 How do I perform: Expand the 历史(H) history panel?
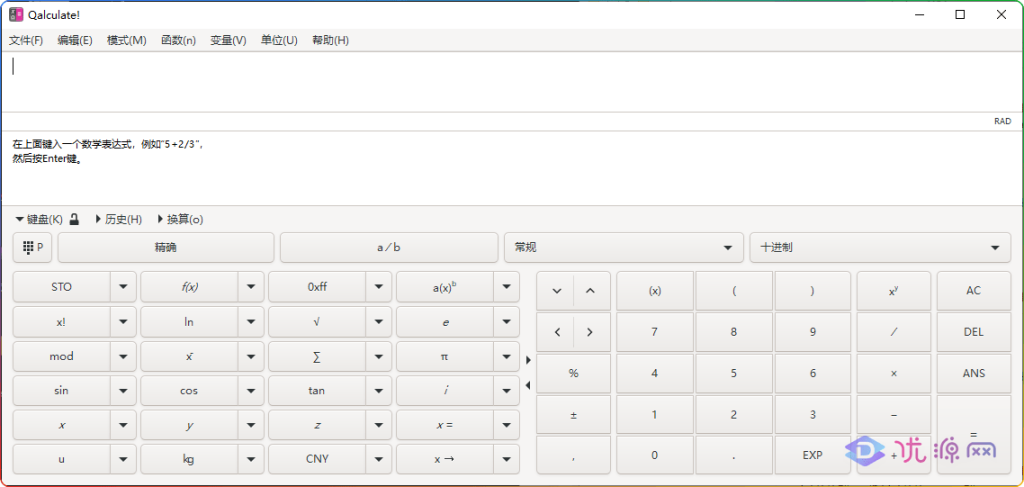click(x=118, y=219)
